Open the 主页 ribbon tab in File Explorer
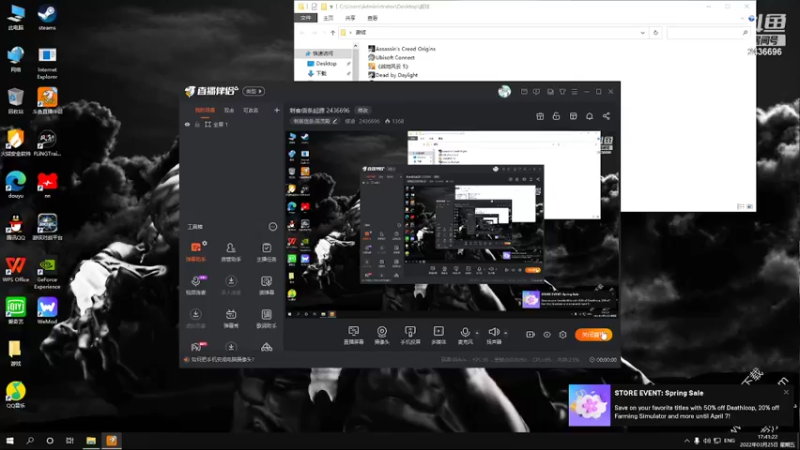Screen dimensions: 800x450 click(328, 18)
